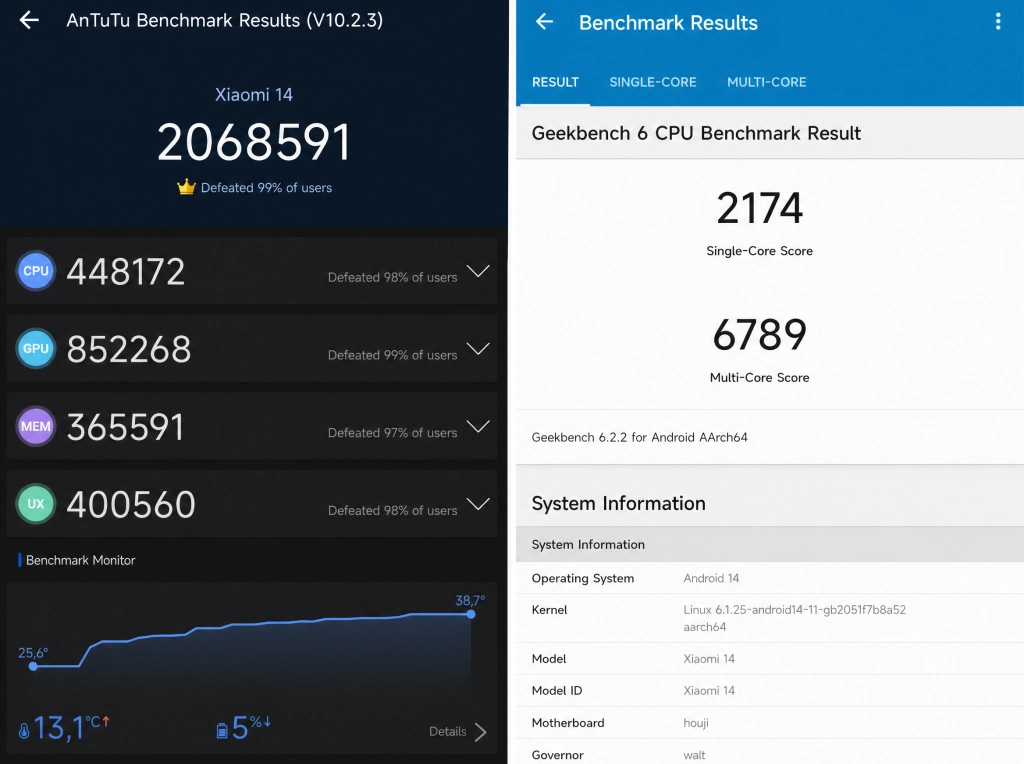The width and height of the screenshot is (1024, 764).
Task: Expand the GPU score 852268 chevron
Action: 478,349
